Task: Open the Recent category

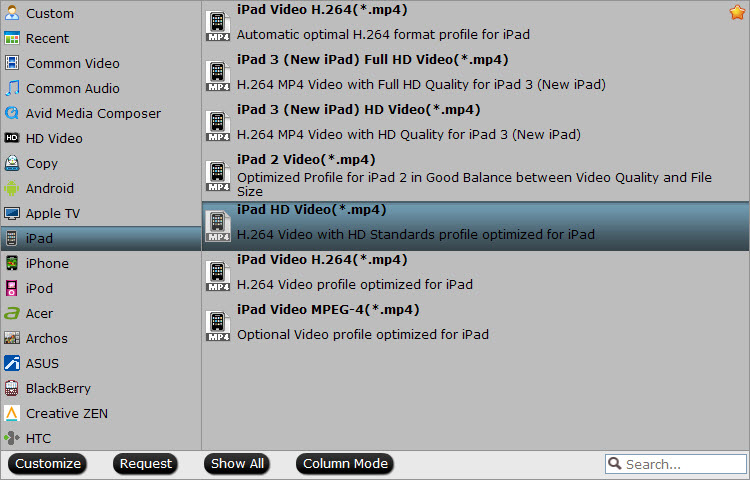Action: (101, 38)
